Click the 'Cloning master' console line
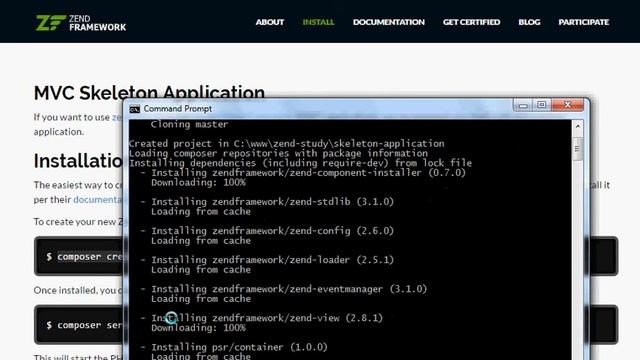The height and width of the screenshot is (360, 640). [x=189, y=124]
